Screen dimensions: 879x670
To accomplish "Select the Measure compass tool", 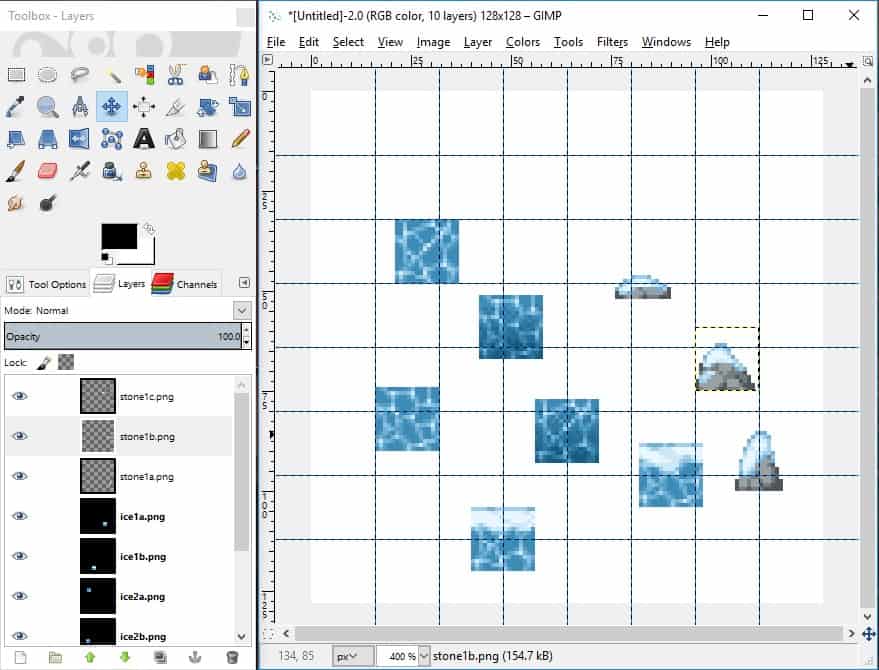I will pyautogui.click(x=80, y=107).
